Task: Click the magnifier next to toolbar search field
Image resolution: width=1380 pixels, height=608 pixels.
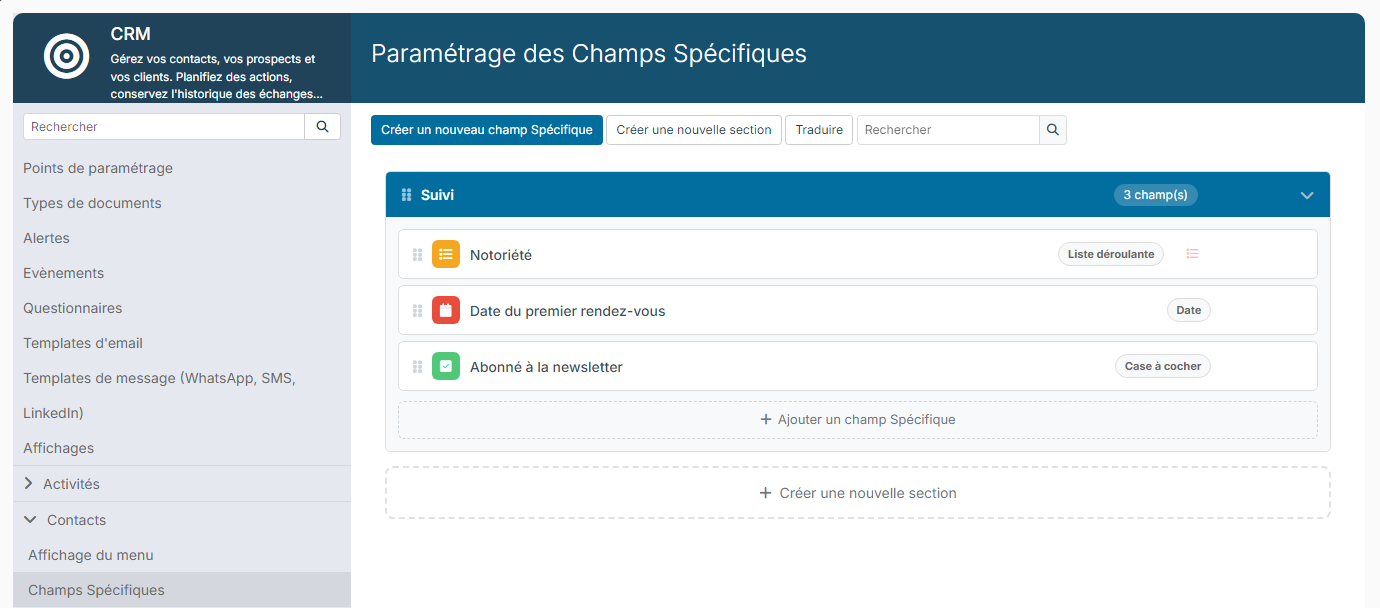Action: (1053, 130)
